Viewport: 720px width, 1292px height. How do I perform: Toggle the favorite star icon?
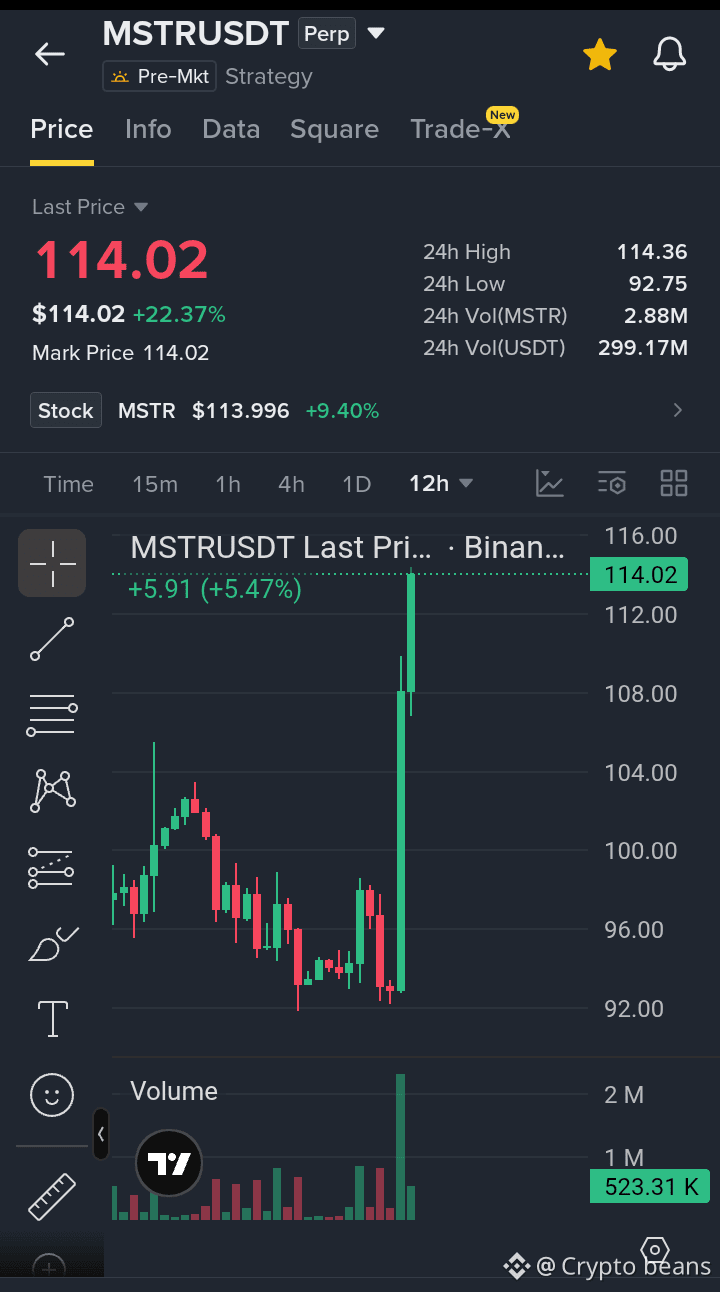pyautogui.click(x=600, y=55)
